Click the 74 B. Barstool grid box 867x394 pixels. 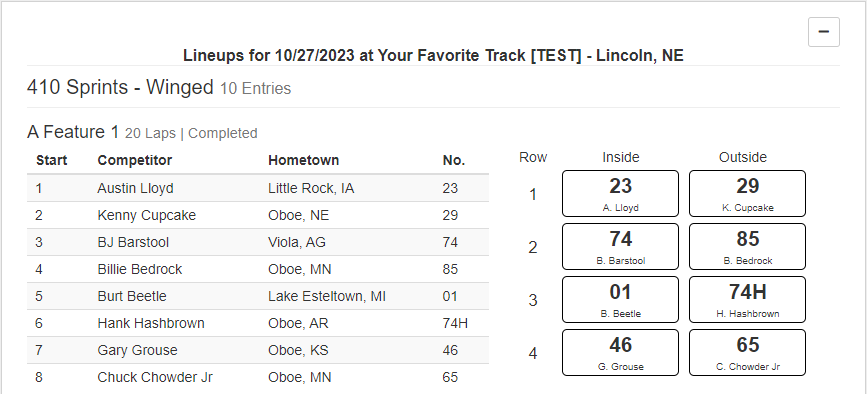620,246
